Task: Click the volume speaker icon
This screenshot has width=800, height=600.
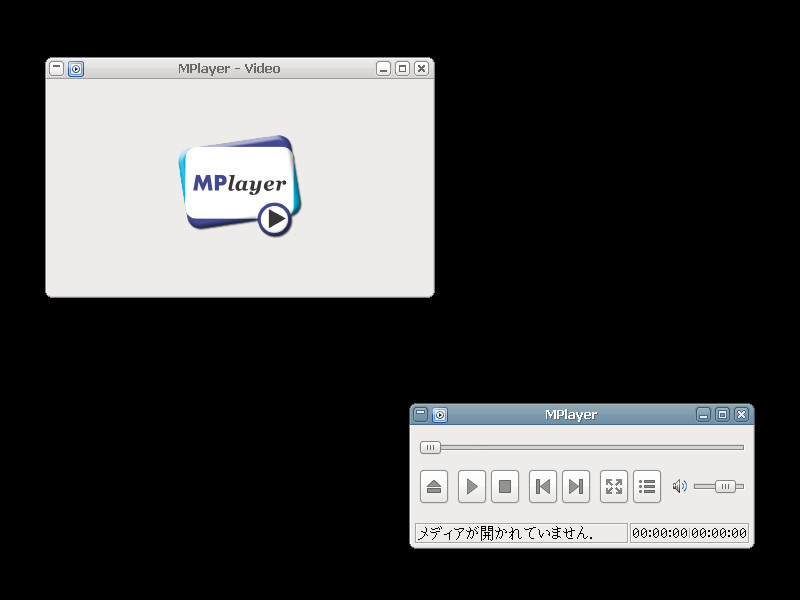Action: click(680, 487)
